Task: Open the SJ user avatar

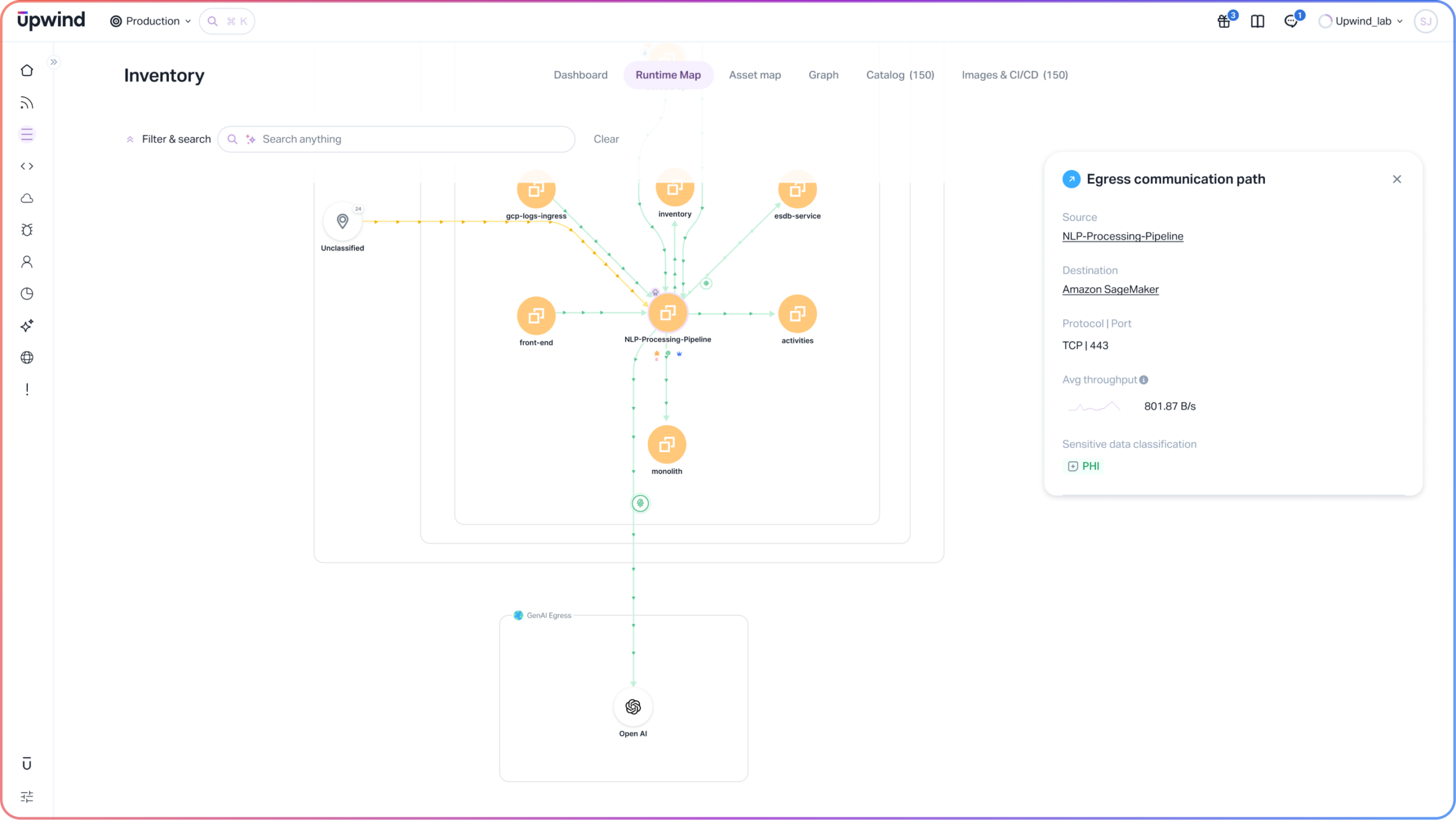Action: tap(1425, 21)
